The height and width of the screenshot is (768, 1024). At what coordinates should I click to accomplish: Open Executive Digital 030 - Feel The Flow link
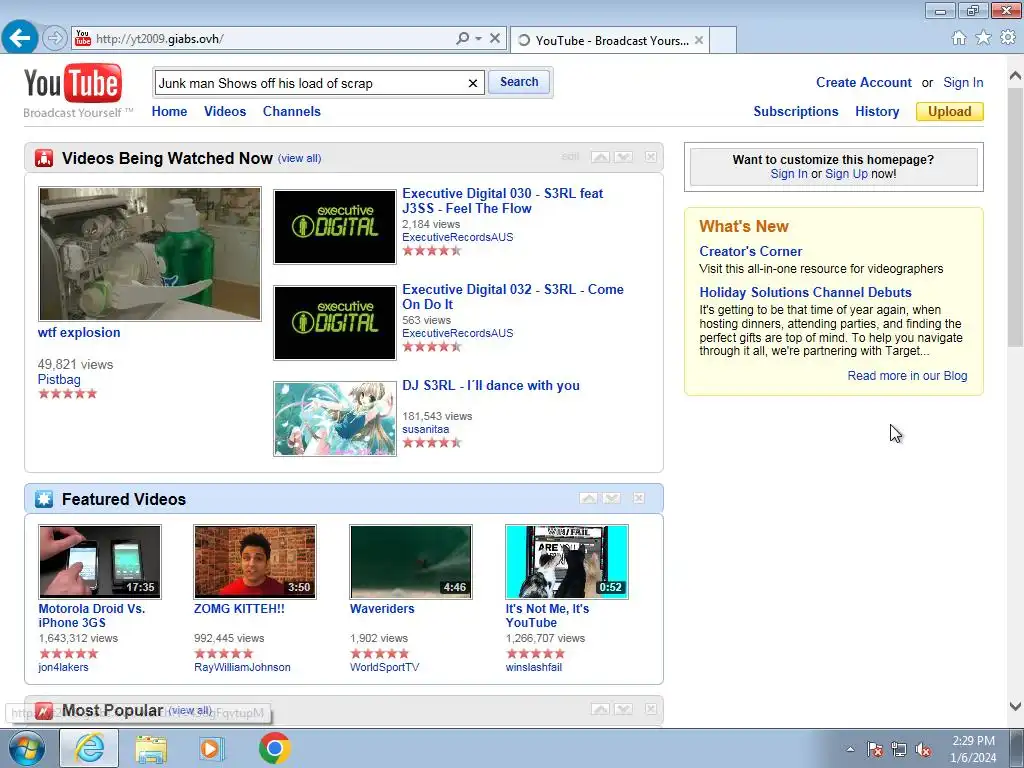[502, 200]
